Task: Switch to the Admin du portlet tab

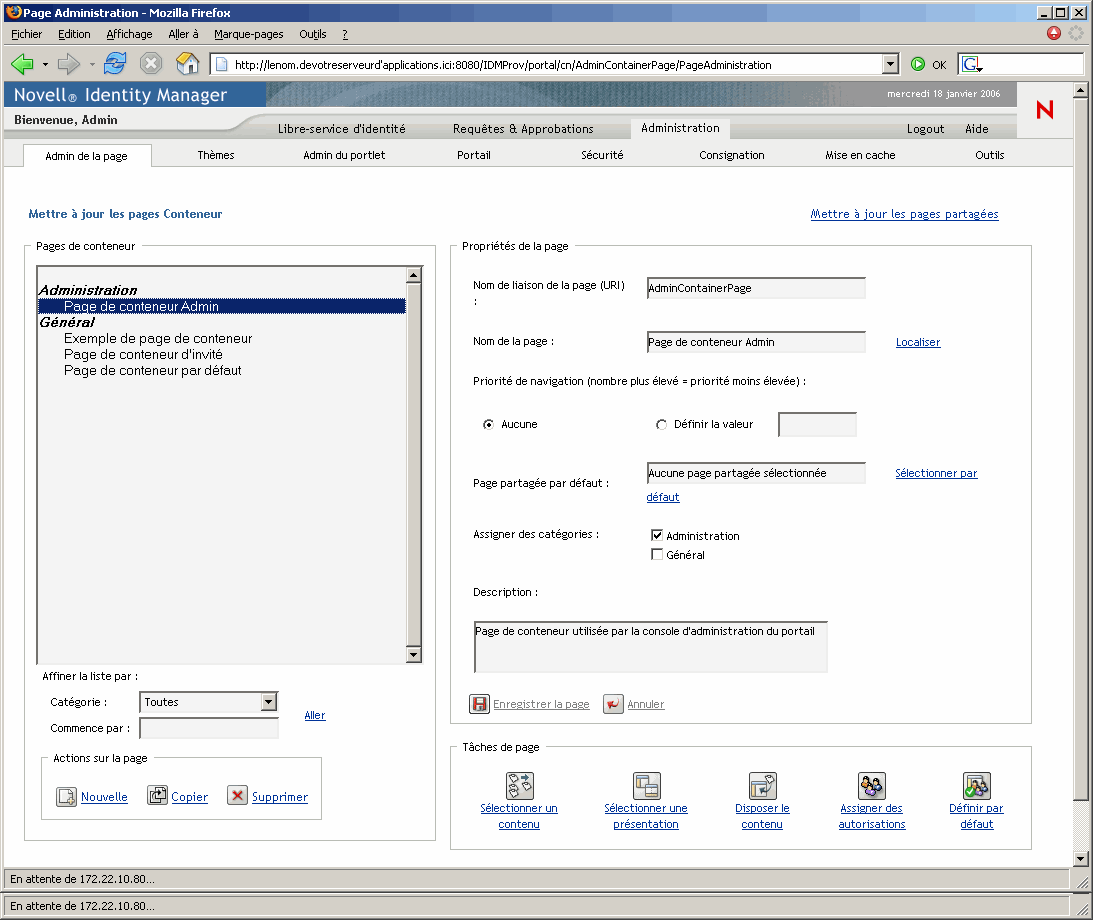Action: 344,155
